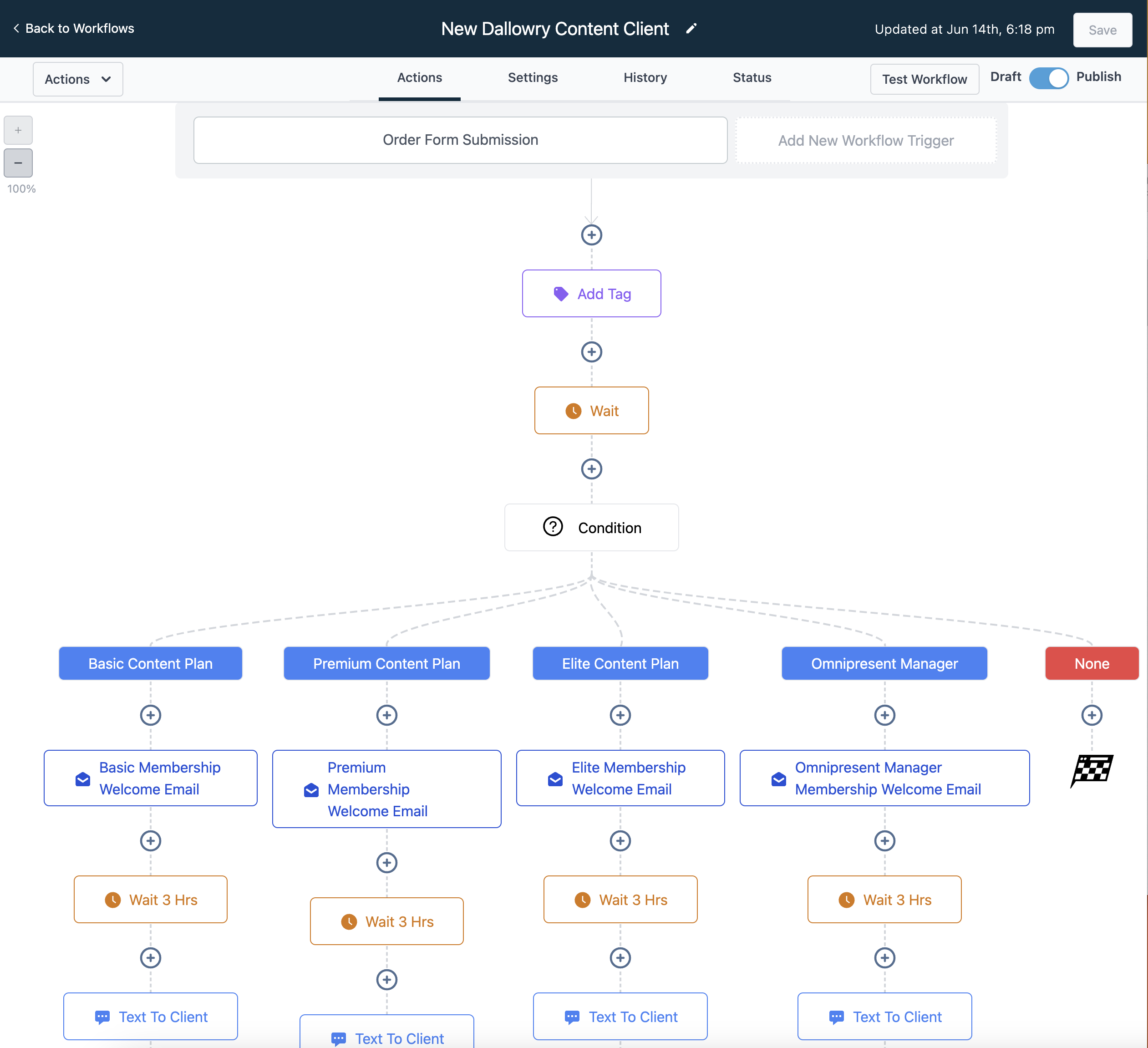The image size is (1148, 1048).
Task: Open the Add Tag action node
Action: point(591,293)
